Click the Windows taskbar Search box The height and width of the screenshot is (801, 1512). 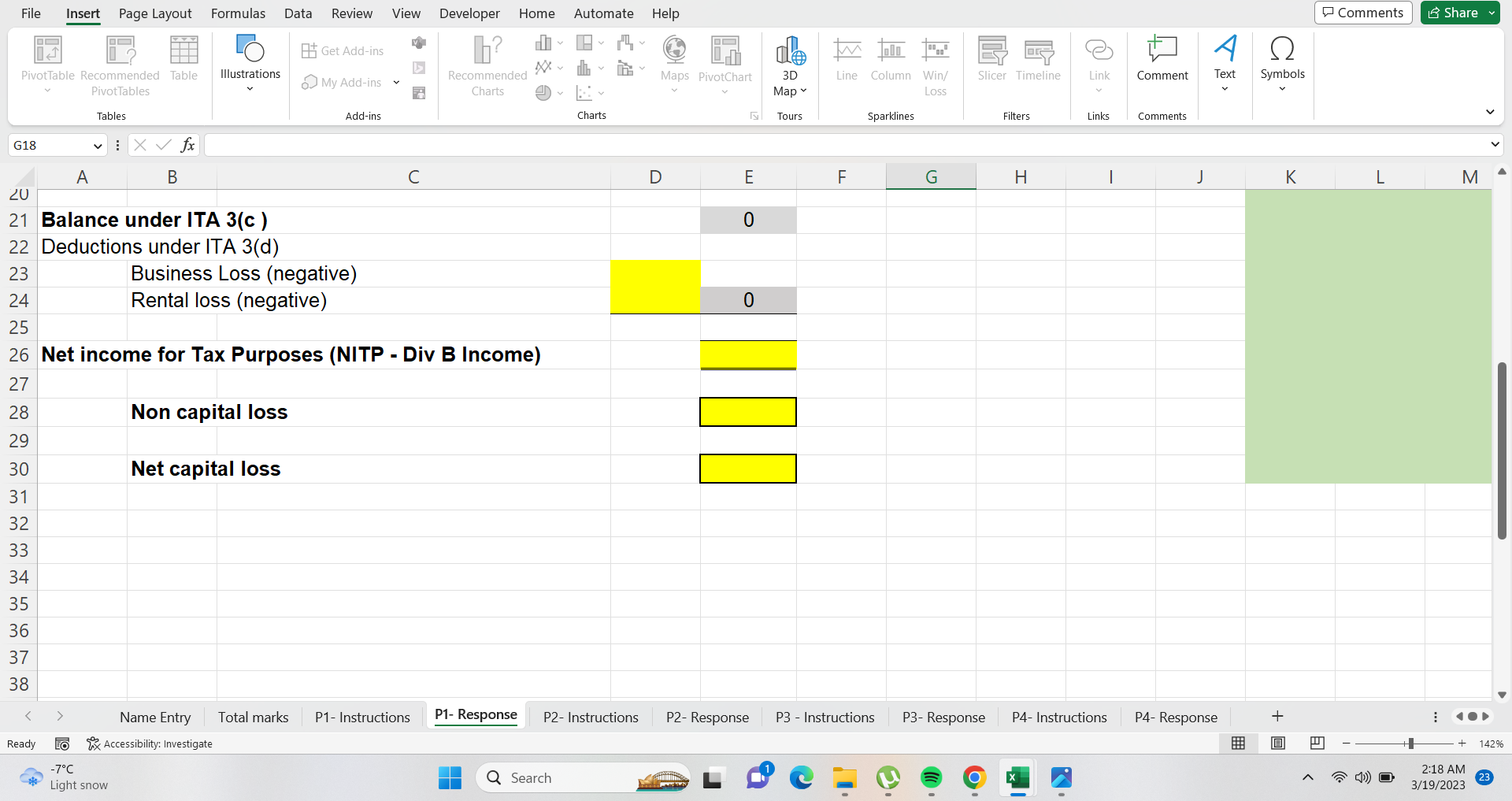coord(583,777)
